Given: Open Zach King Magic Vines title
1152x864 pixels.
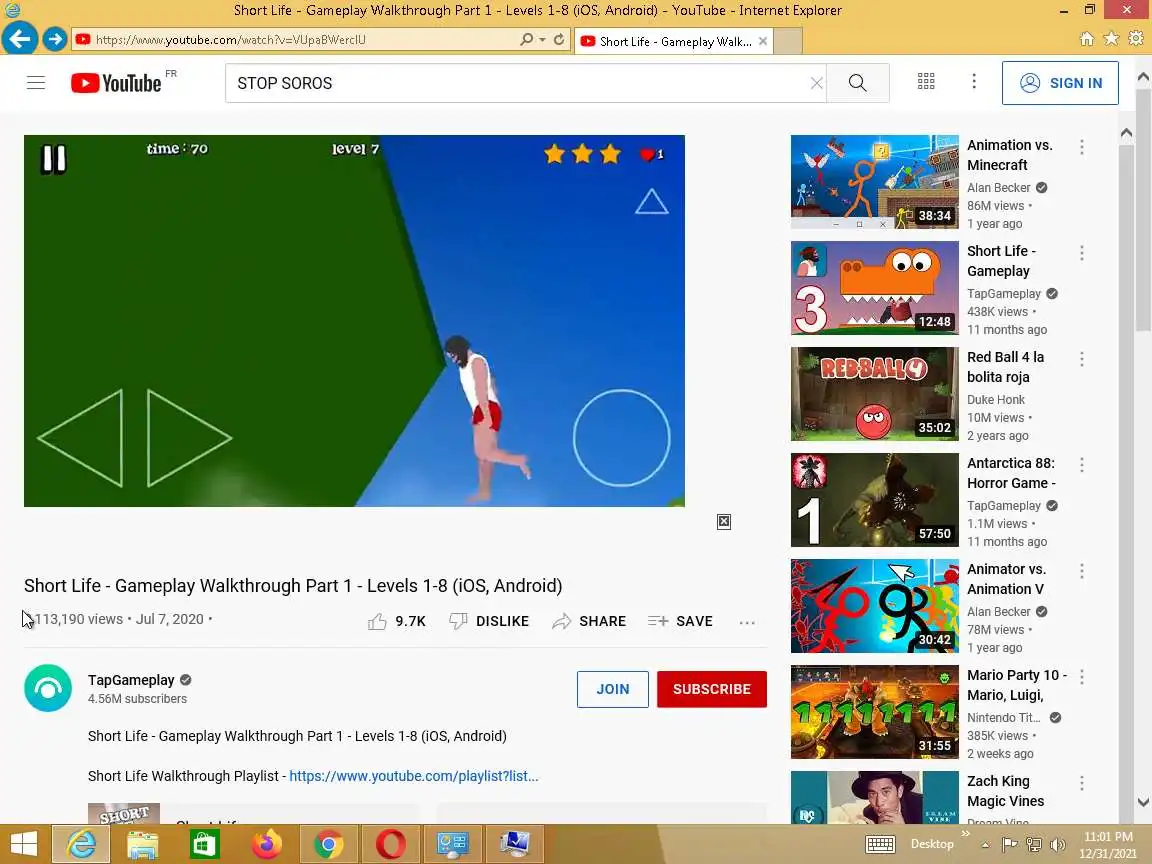Looking at the screenshot, I should click(x=1005, y=791).
